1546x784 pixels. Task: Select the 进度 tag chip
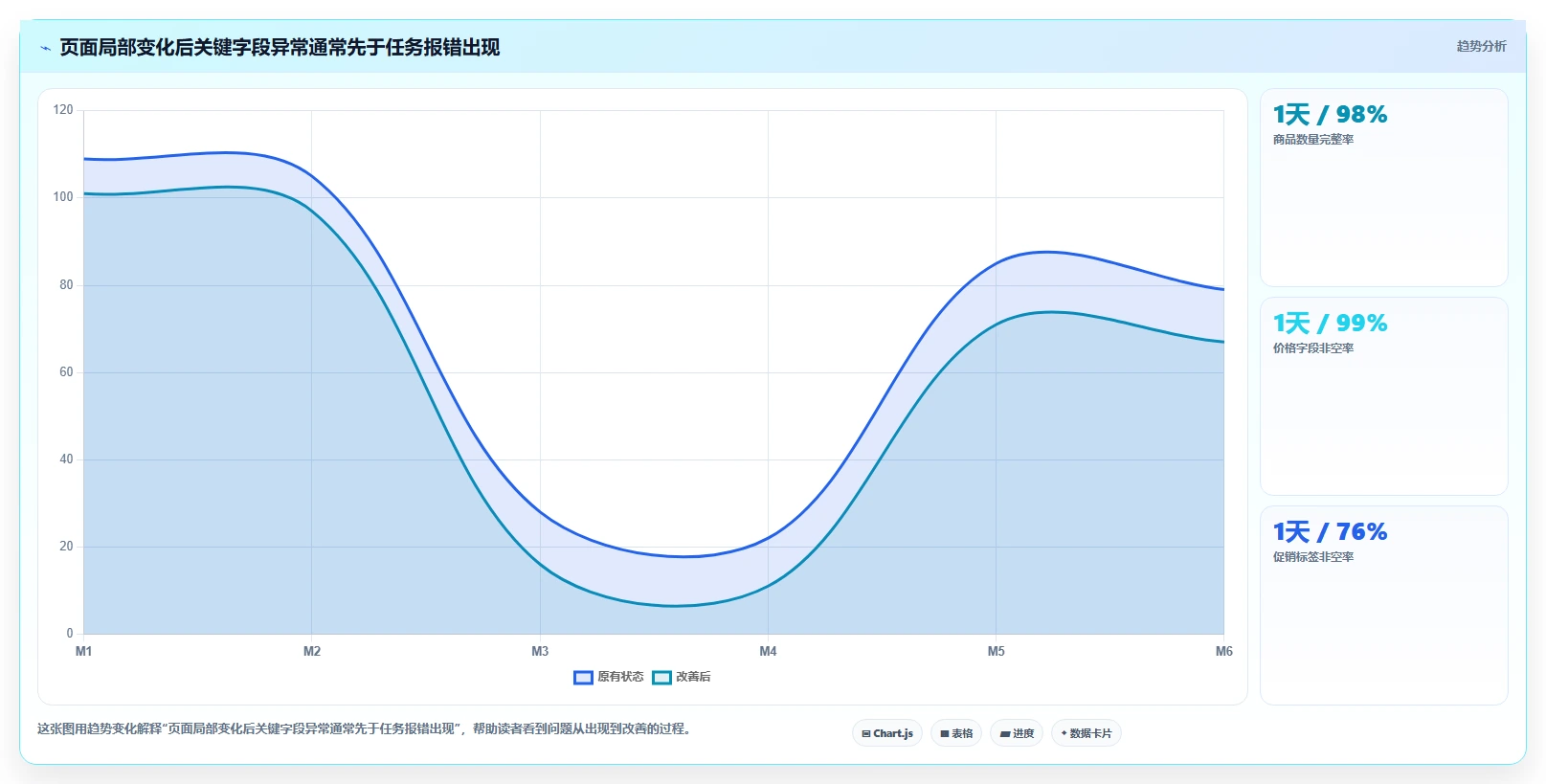[1017, 733]
